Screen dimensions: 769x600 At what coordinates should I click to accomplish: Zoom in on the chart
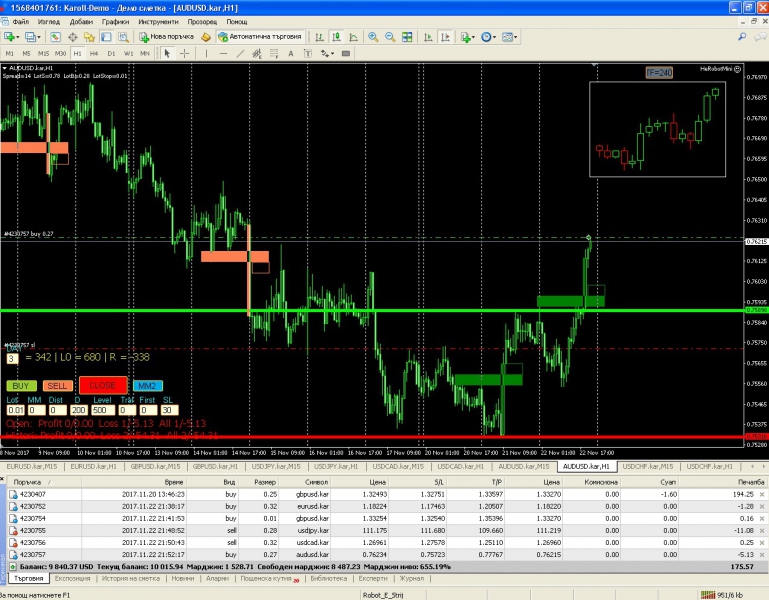tap(373, 37)
